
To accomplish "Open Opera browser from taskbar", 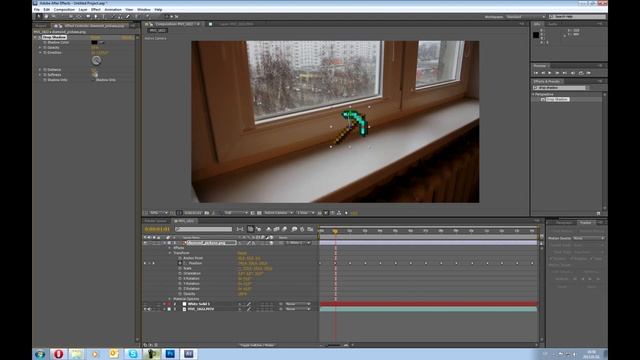I will pos(58,354).
